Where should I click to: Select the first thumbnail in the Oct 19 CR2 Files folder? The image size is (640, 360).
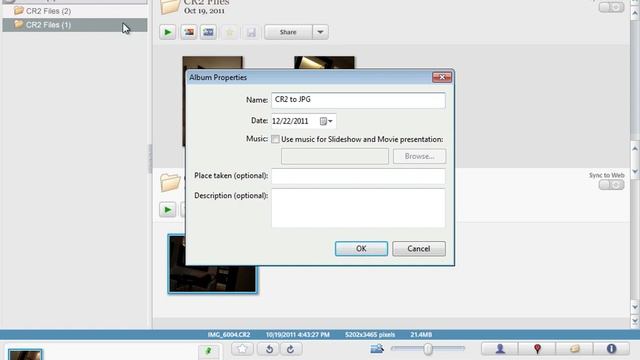212,63
